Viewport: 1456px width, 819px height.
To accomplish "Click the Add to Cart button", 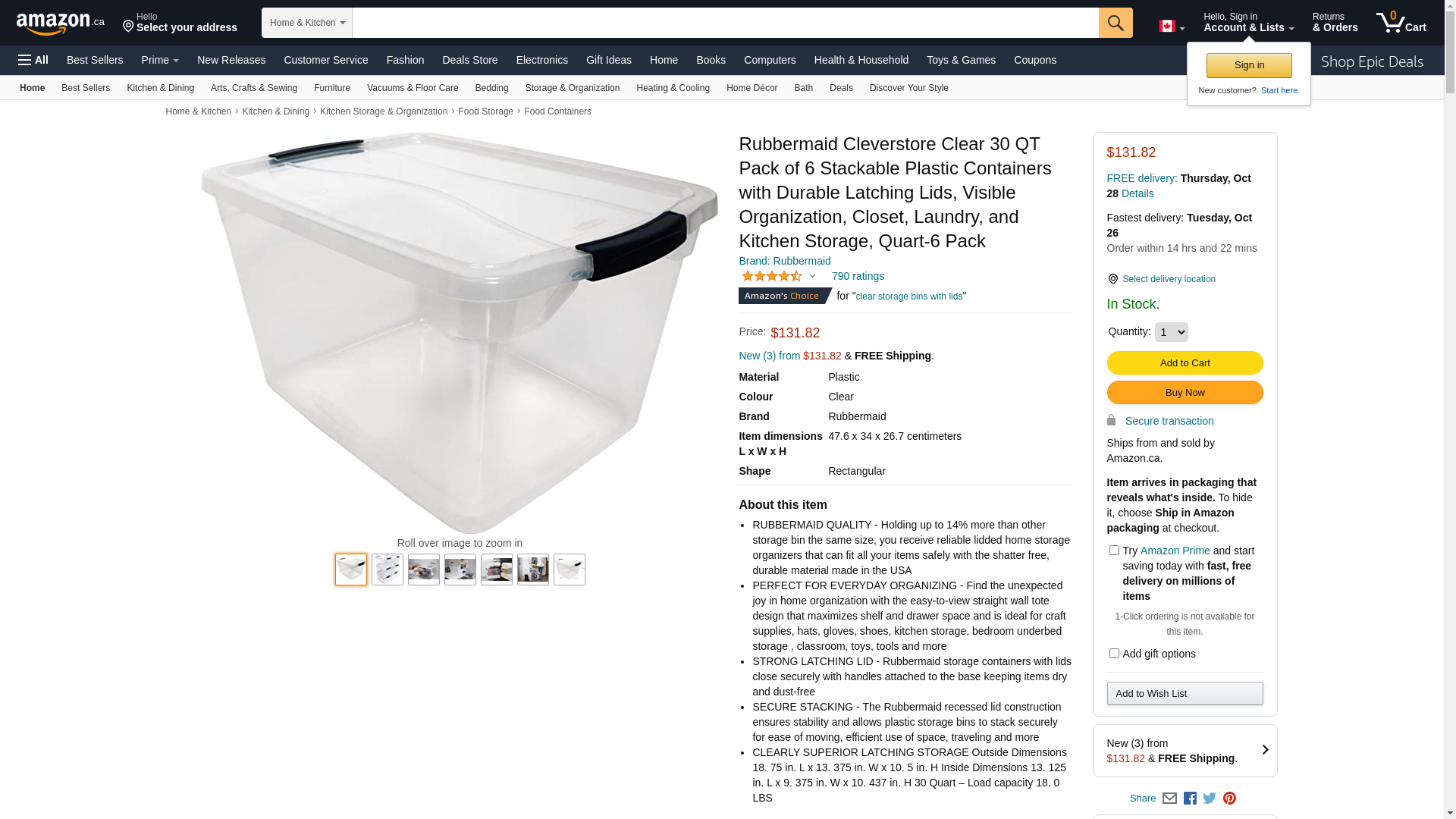I will coord(1185,362).
